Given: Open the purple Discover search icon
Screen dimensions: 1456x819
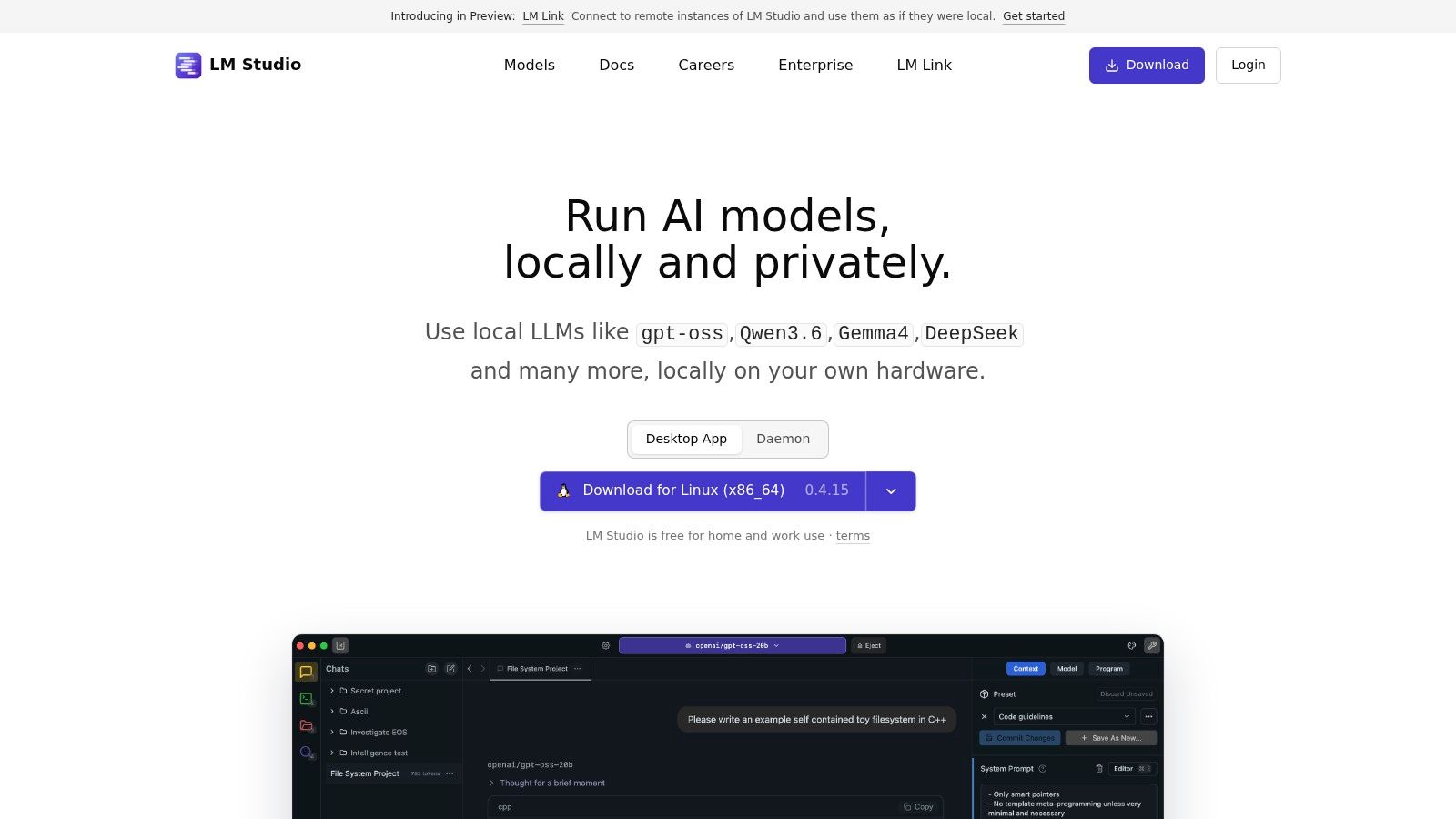Looking at the screenshot, I should click(307, 753).
